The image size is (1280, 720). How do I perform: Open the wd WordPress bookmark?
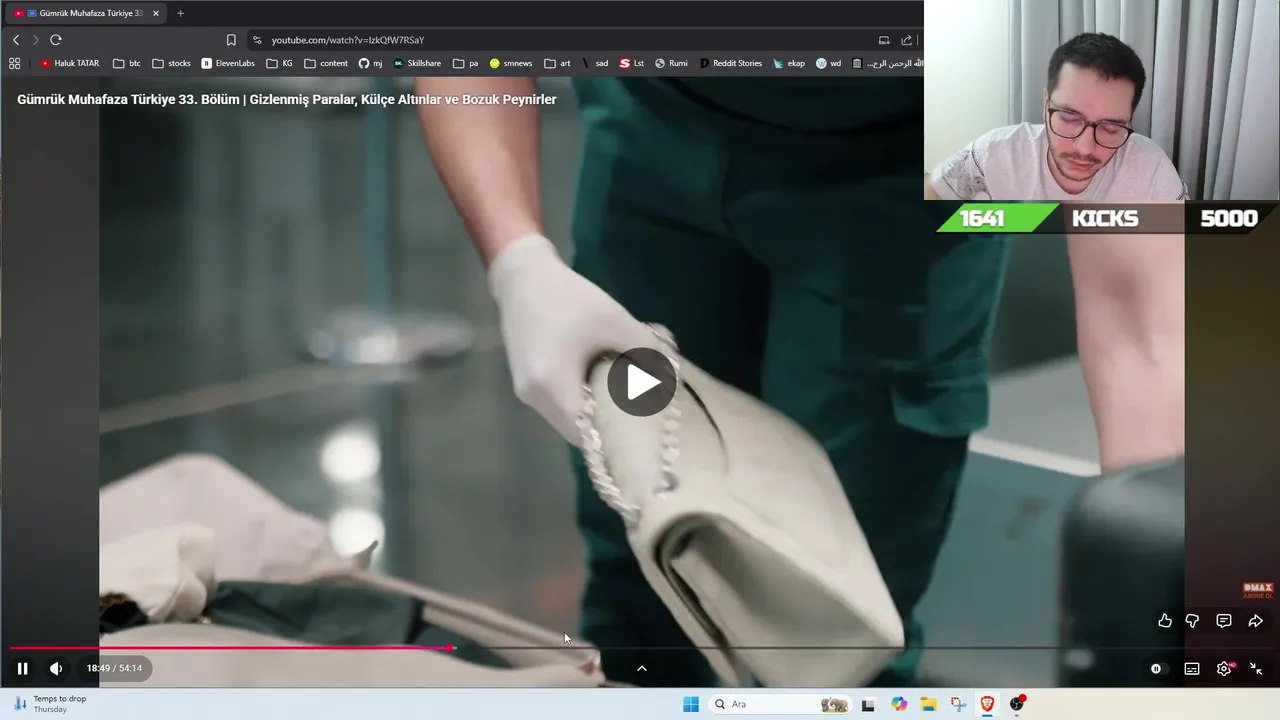click(829, 63)
